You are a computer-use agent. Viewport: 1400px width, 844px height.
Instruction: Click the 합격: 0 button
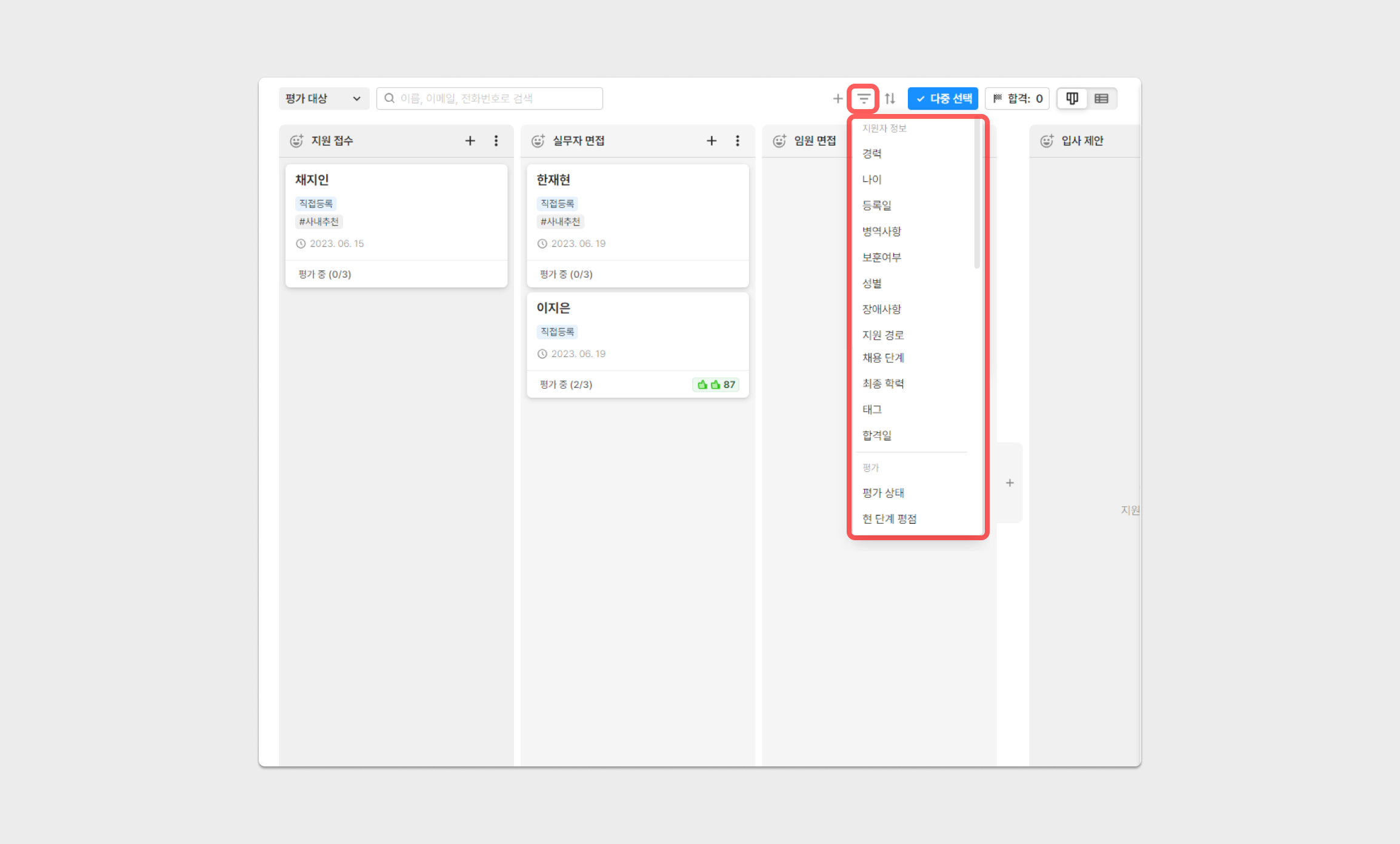pyautogui.click(x=1018, y=98)
